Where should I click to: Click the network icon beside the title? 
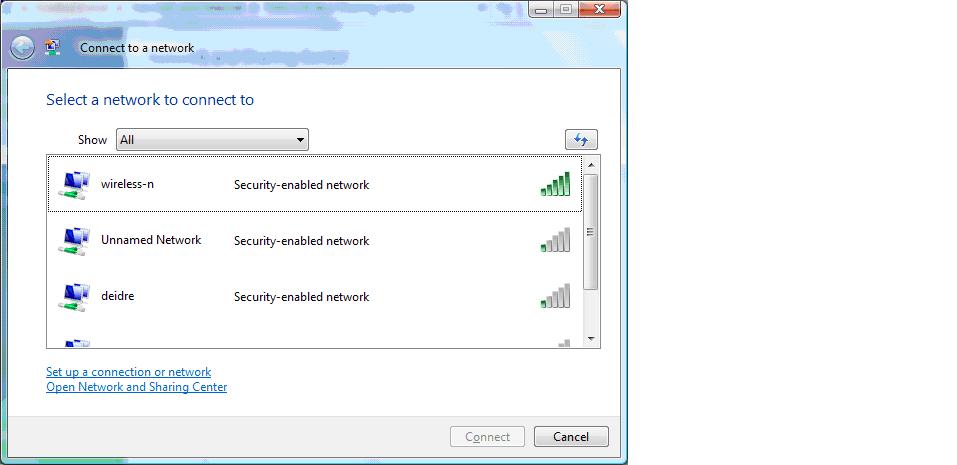point(53,48)
